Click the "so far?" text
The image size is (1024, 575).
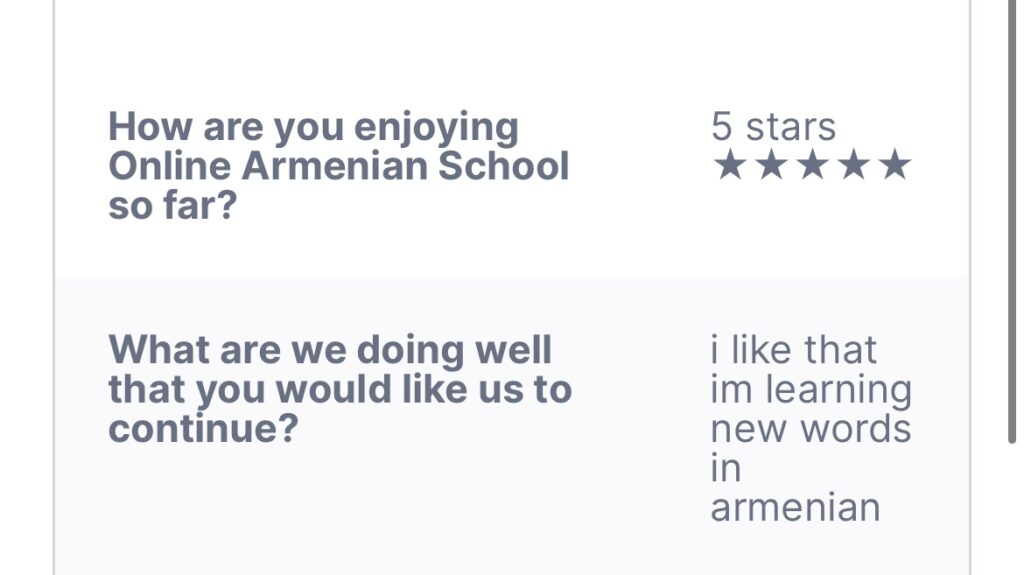tap(171, 205)
